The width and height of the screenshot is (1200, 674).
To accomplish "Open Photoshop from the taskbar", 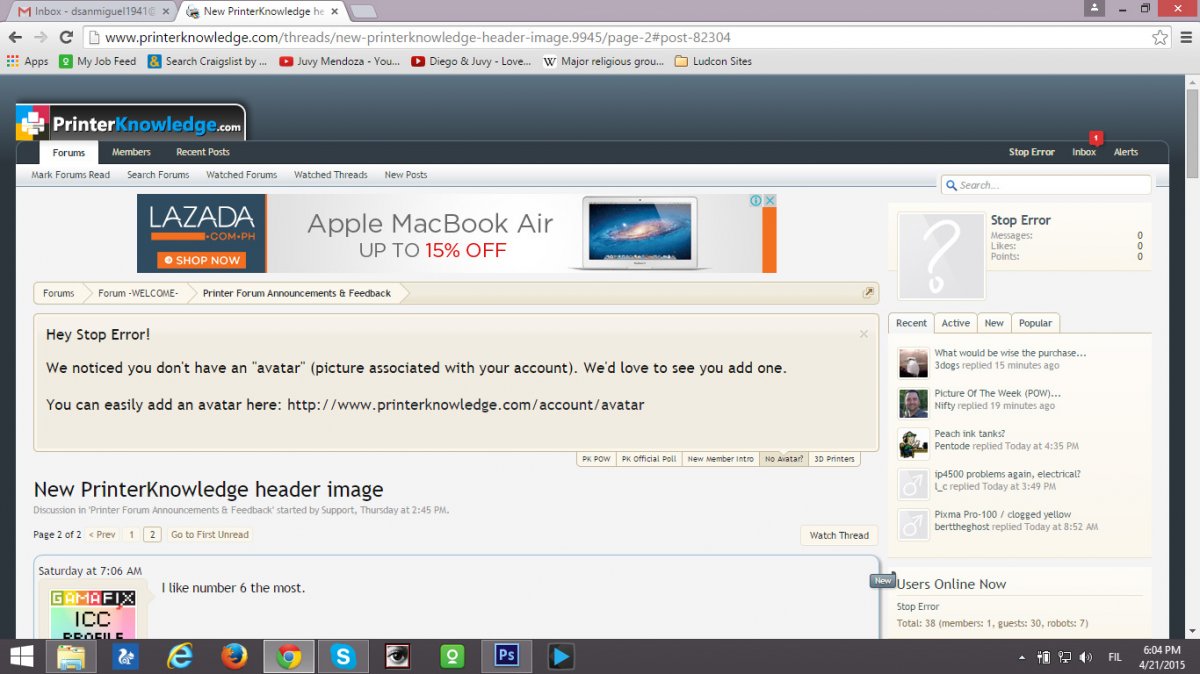I will [x=507, y=656].
